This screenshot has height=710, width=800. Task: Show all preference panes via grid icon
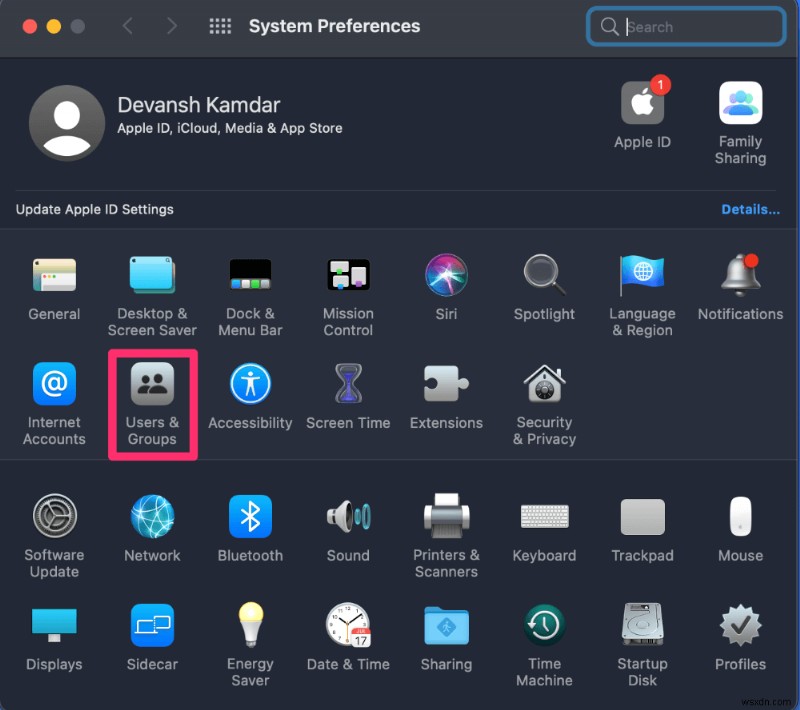tap(220, 25)
